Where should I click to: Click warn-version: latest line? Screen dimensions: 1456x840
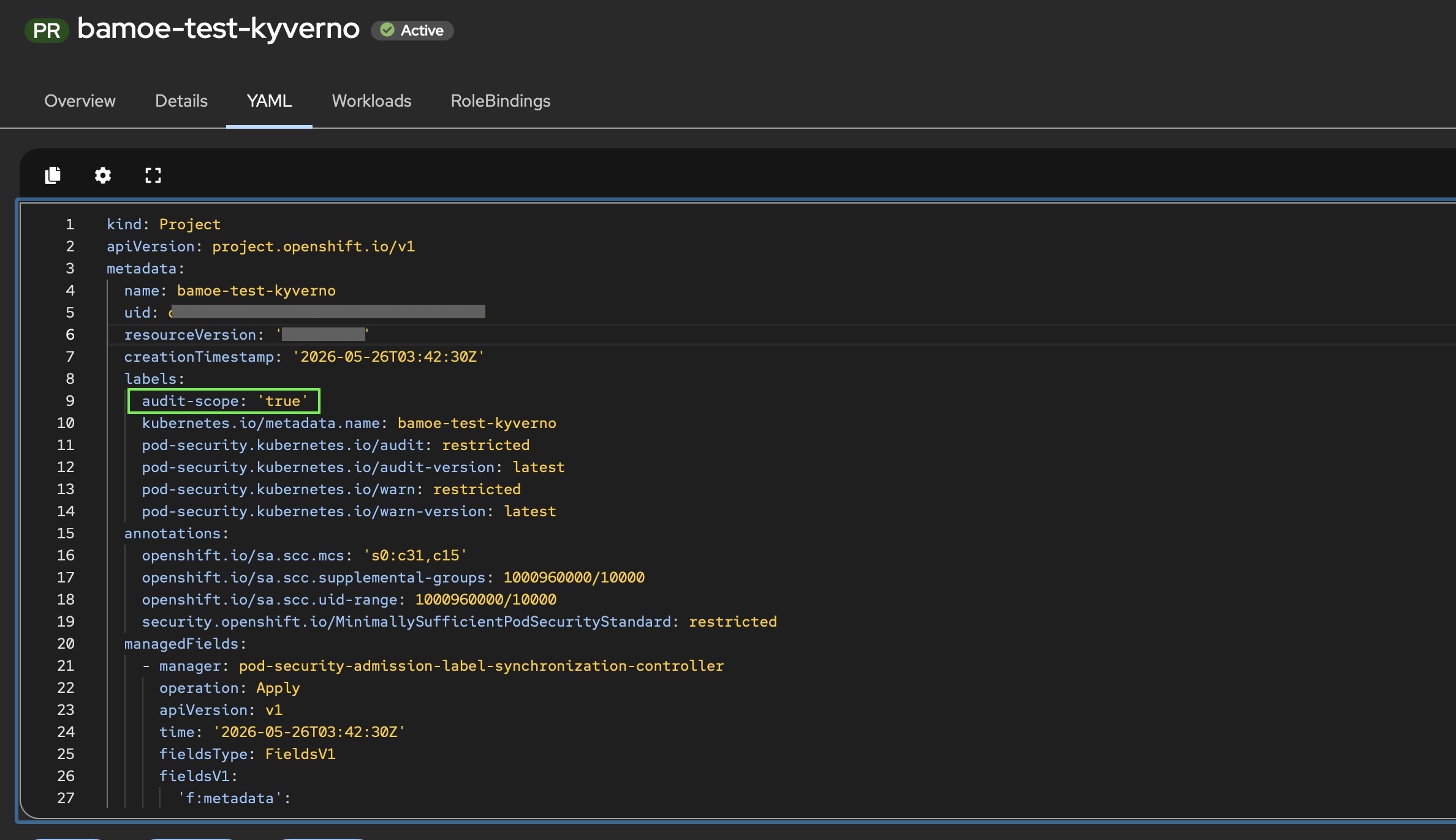[x=349, y=511]
